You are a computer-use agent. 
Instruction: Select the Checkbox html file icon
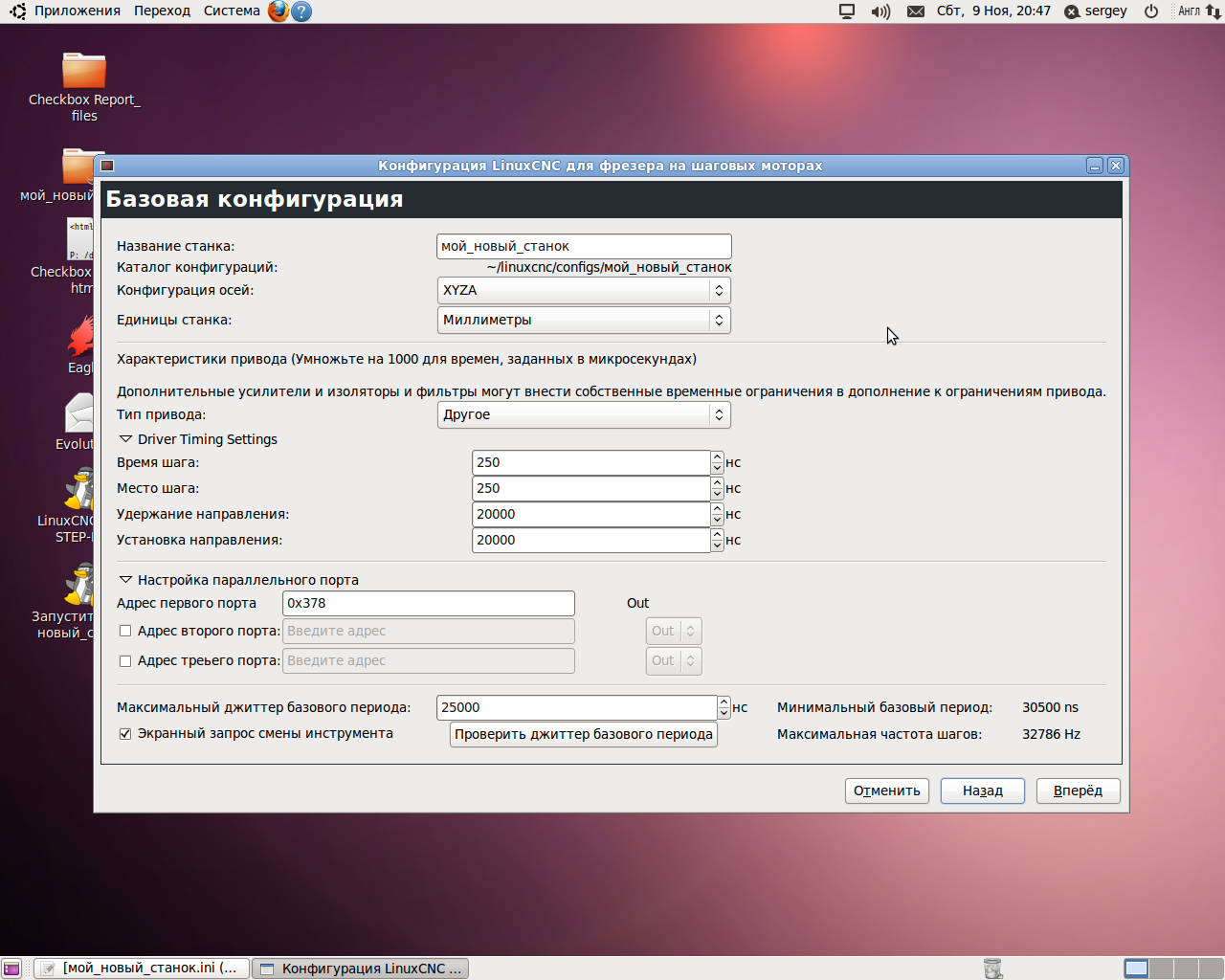78,256
